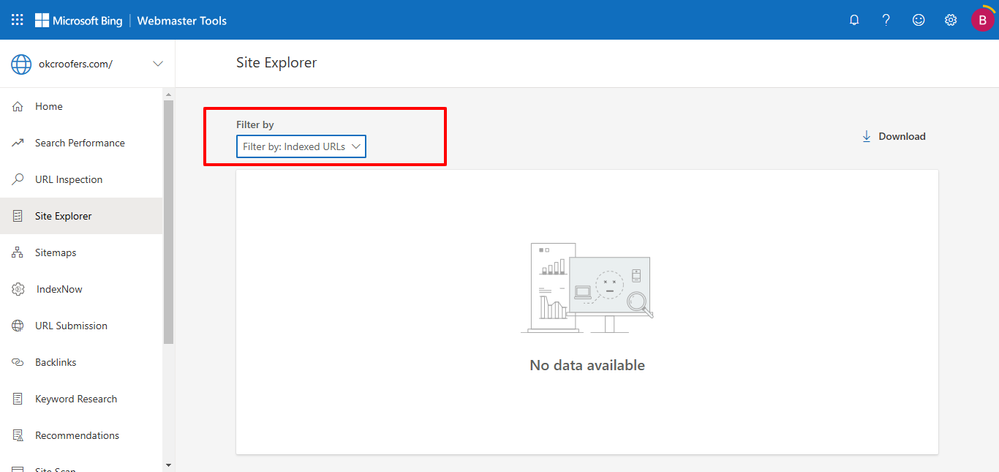Open the settings gear icon

coord(951,20)
